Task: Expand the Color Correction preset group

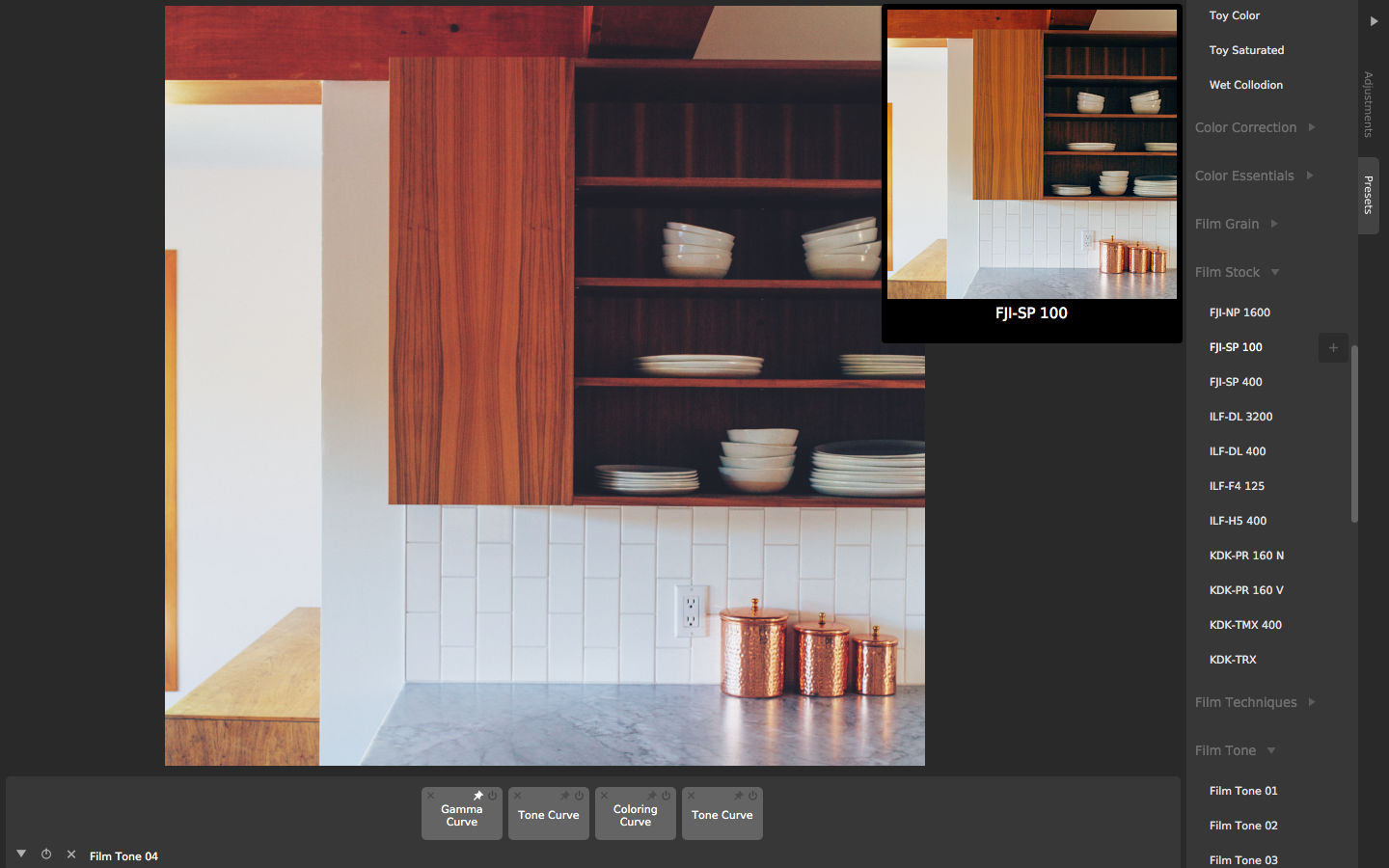Action: click(x=1312, y=127)
